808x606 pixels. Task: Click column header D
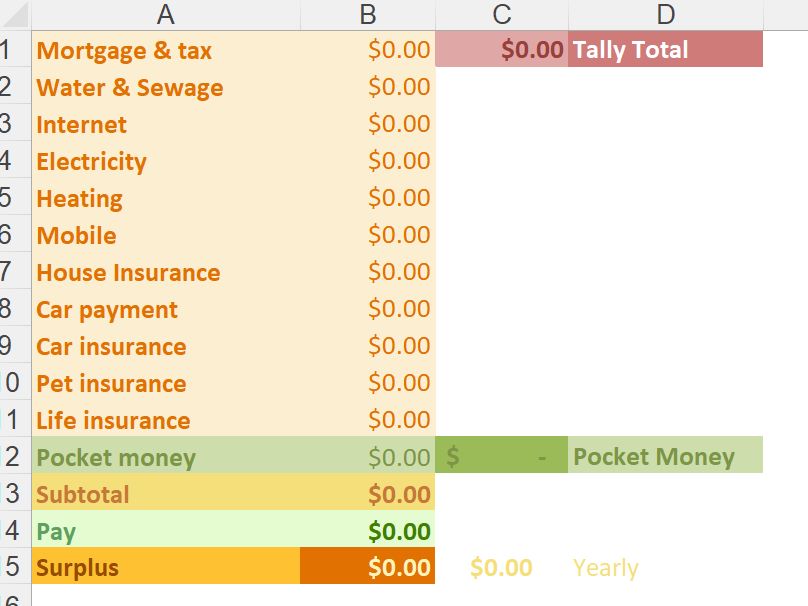665,14
